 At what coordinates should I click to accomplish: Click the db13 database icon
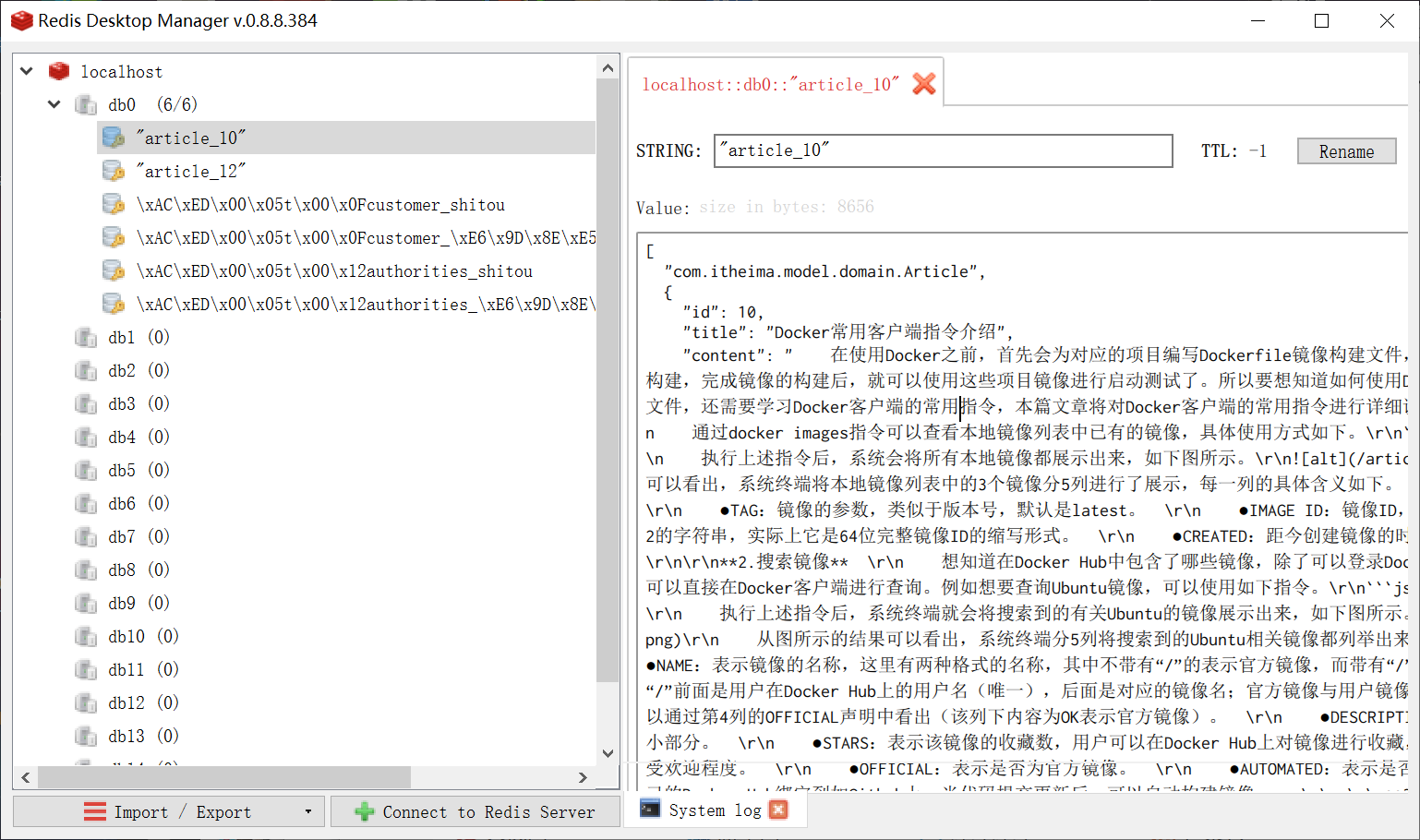coord(86,736)
